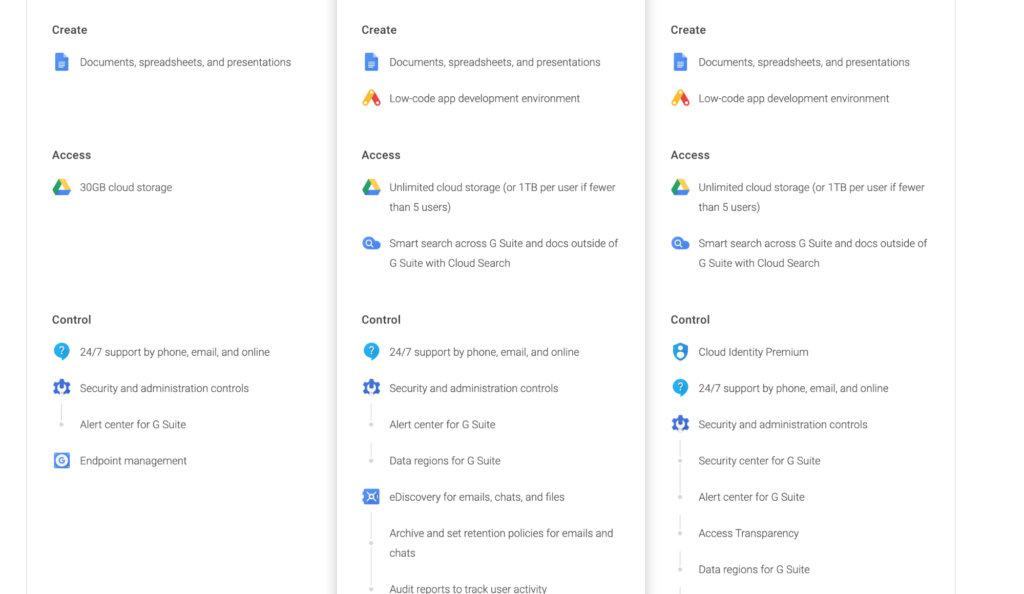
Task: Click 'Control' heading in third column
Action: point(690,320)
